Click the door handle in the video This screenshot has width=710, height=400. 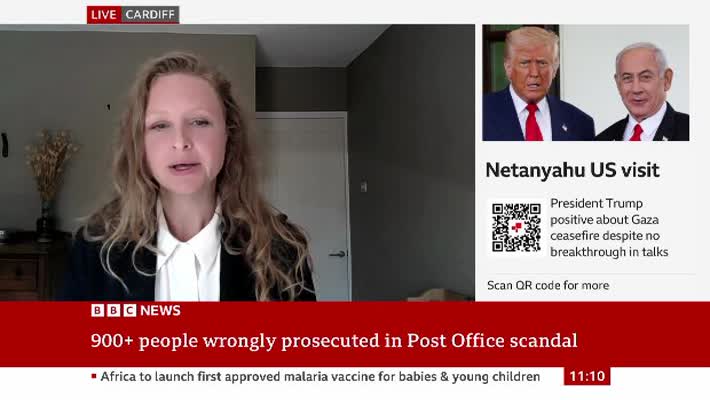[337, 254]
